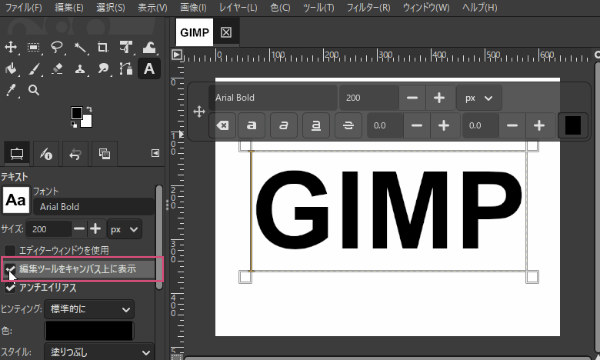The width and height of the screenshot is (600, 360).
Task: Open the ヘルプ(H) menu
Action: pos(479,8)
